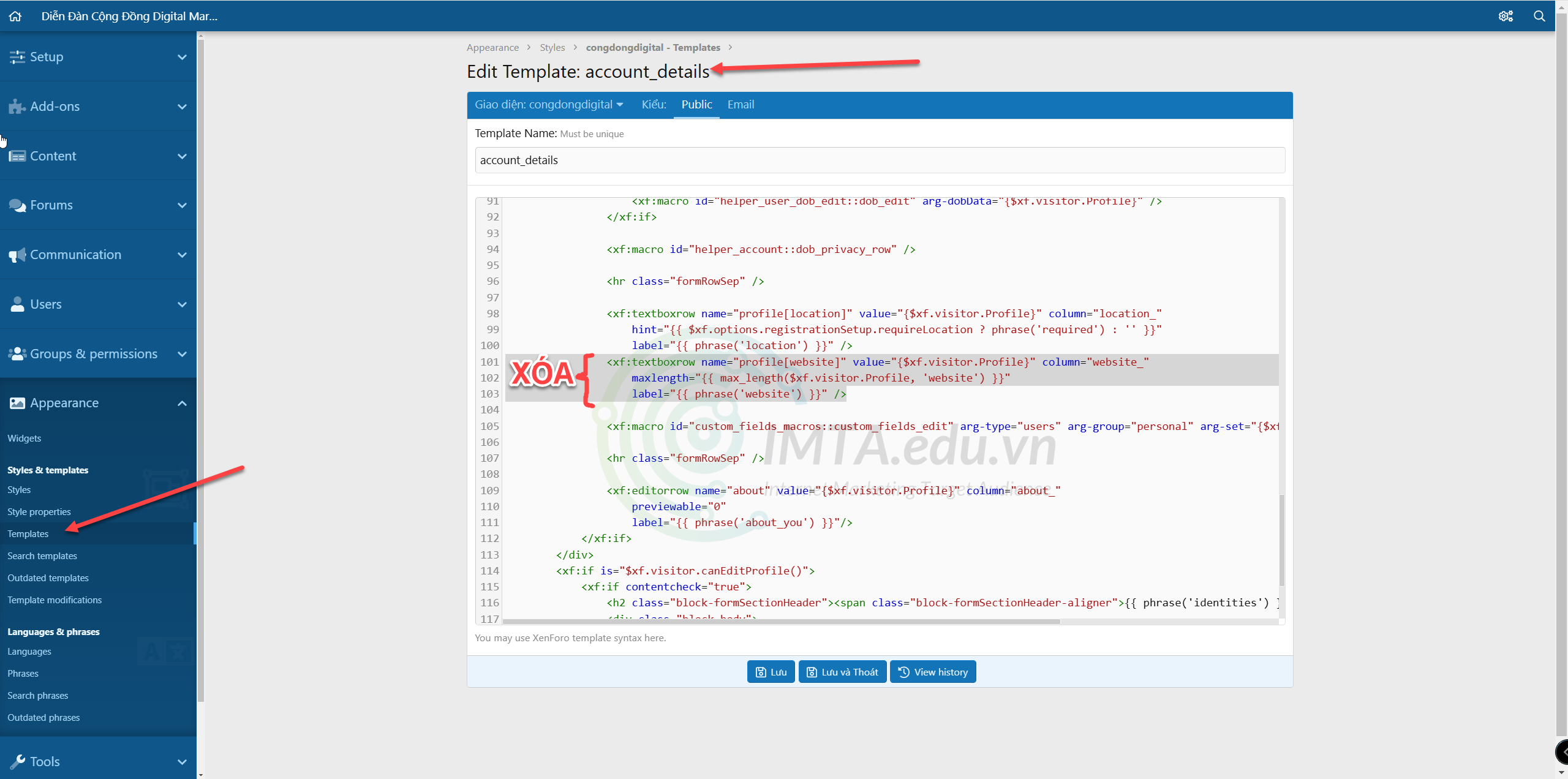
Task: Click the Templates link in sidebar
Action: point(28,533)
